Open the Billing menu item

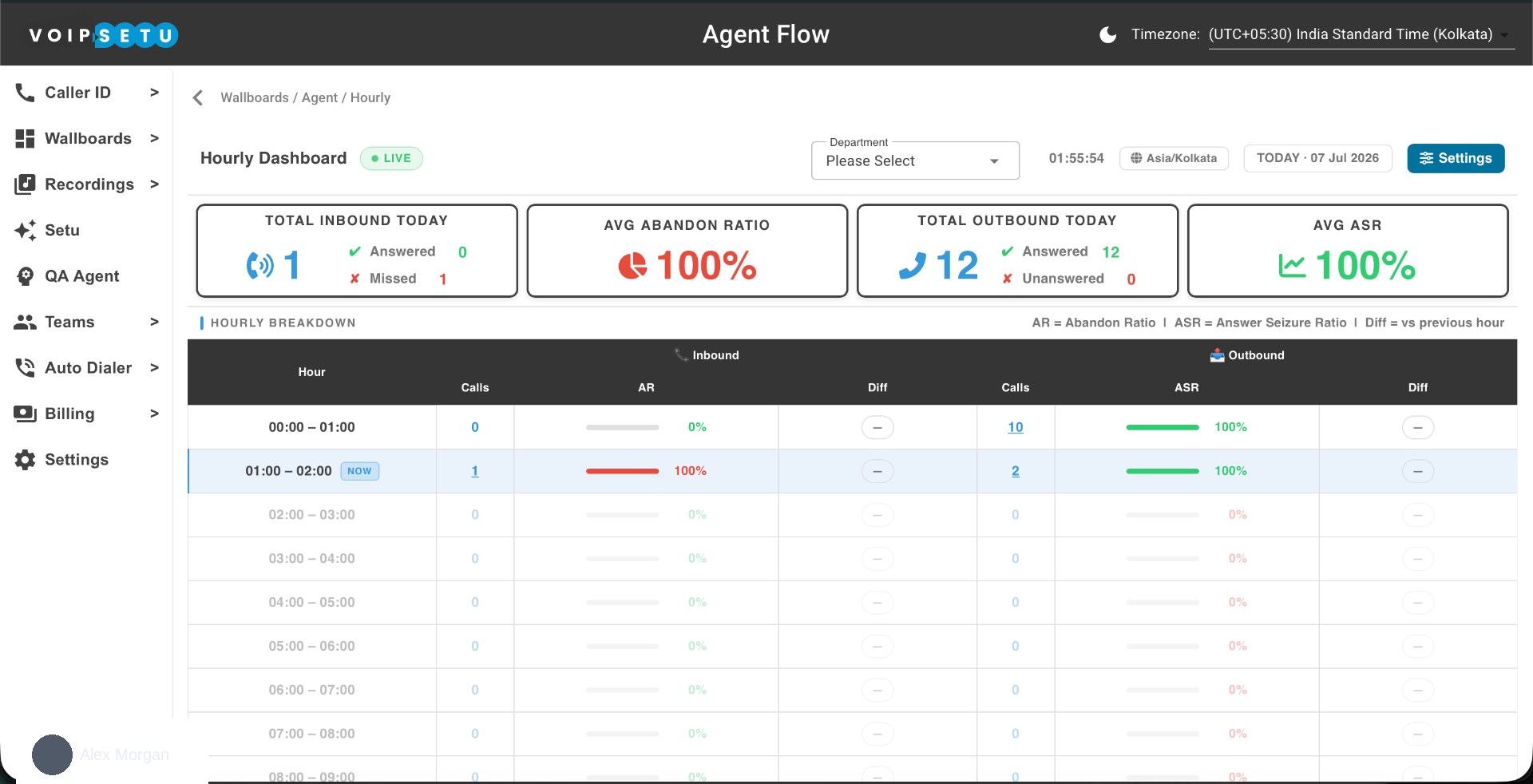point(86,414)
